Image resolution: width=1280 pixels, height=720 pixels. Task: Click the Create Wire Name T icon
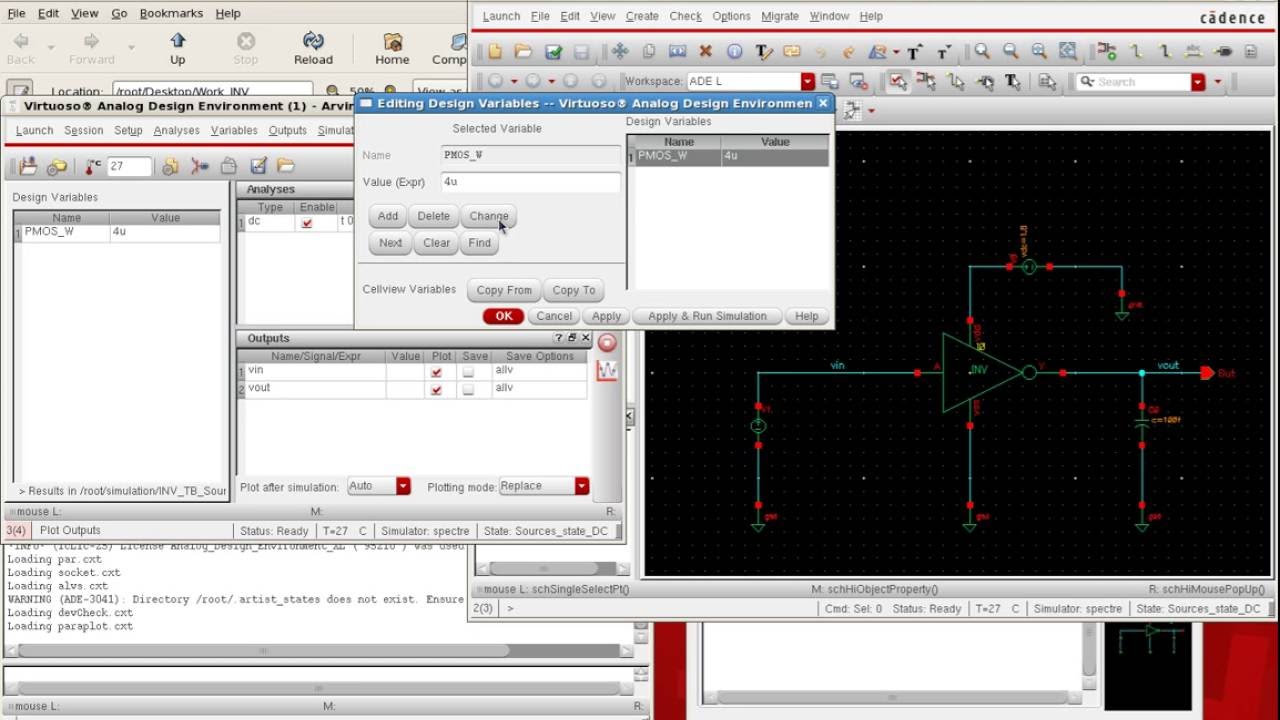[x=763, y=51]
